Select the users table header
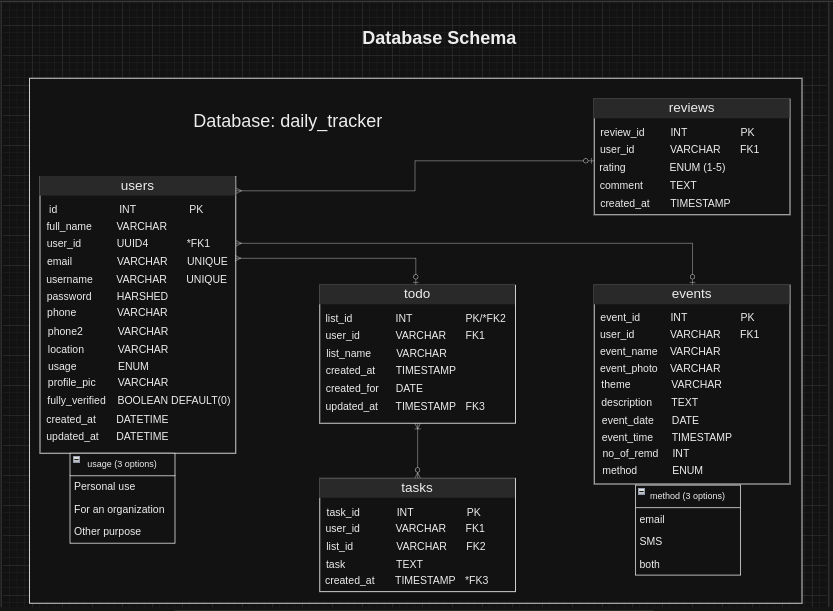 point(138,186)
